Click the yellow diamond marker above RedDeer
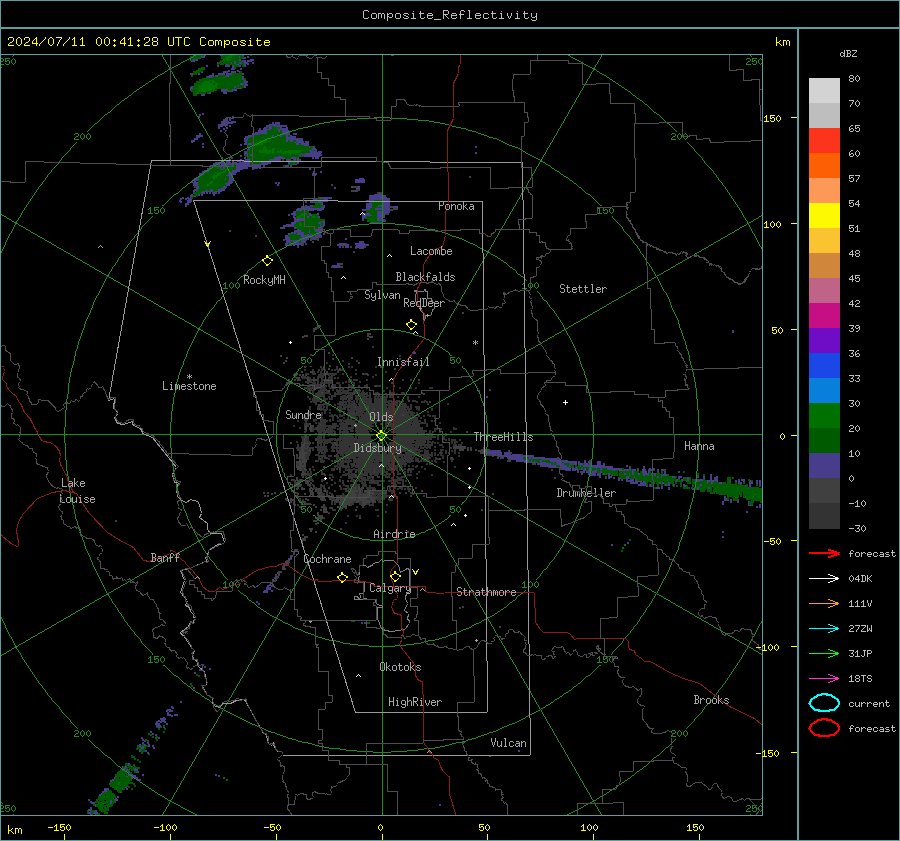 pos(412,324)
